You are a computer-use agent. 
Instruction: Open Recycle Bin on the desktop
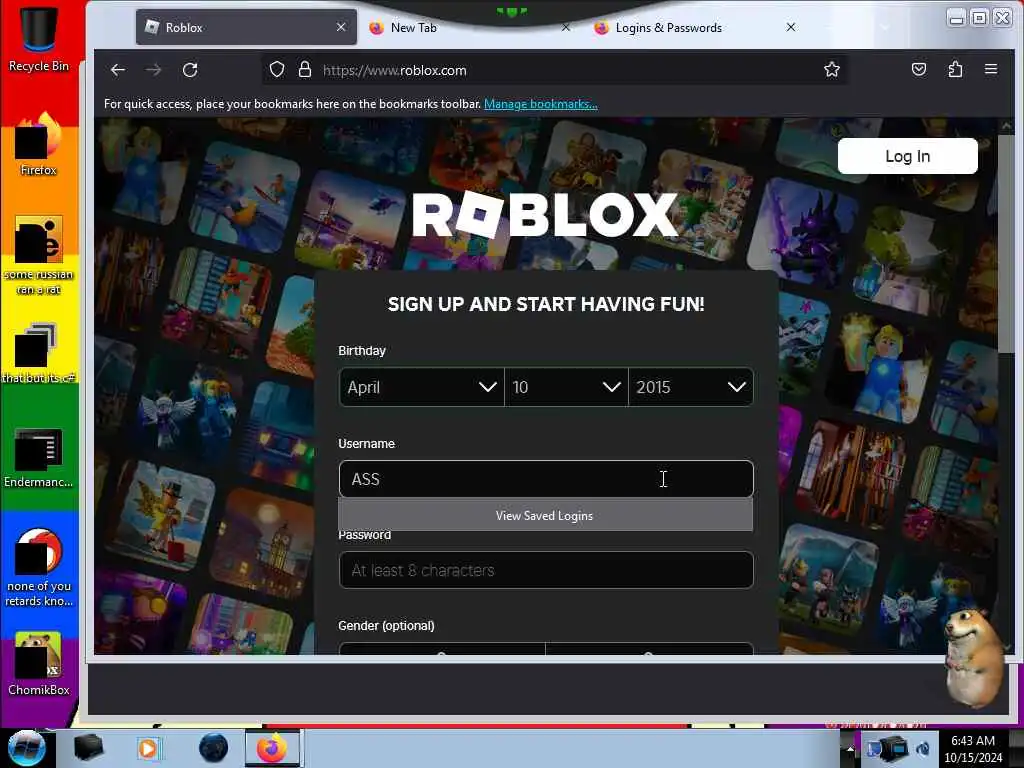point(39,38)
